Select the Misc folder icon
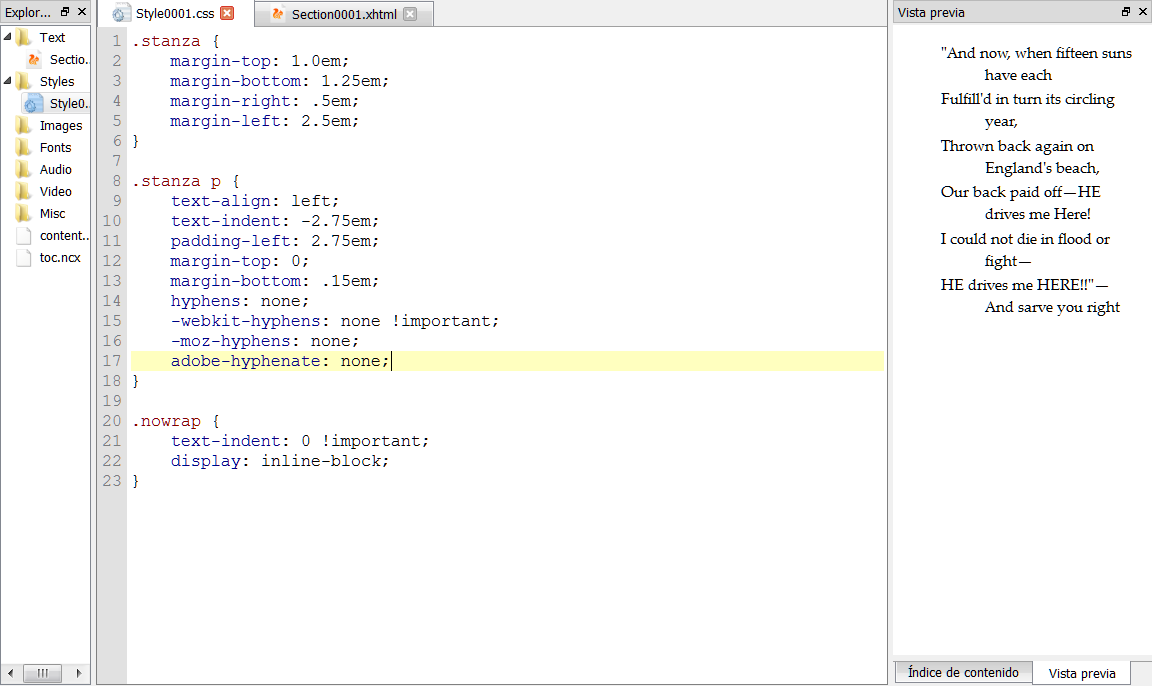The width and height of the screenshot is (1152, 686). coord(24,213)
